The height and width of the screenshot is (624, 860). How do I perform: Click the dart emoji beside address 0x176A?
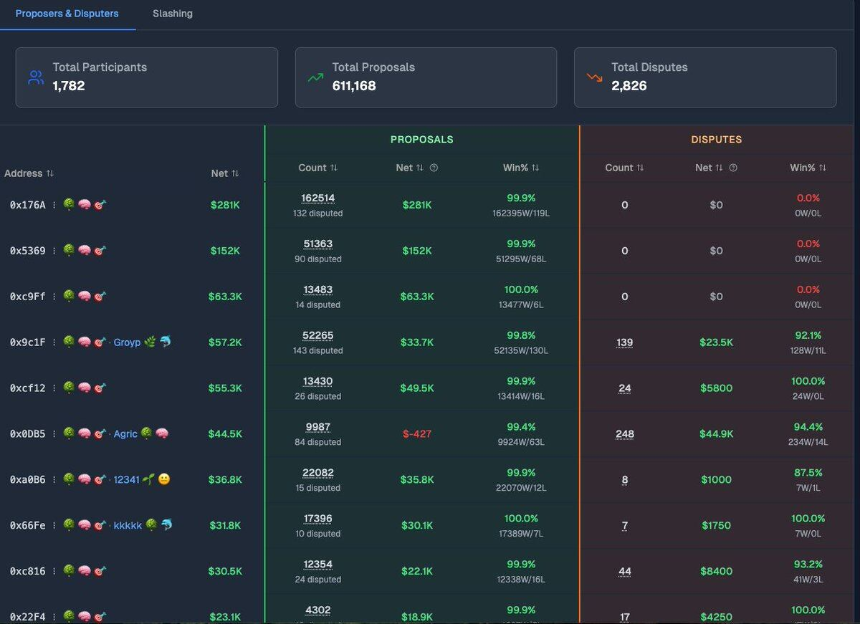pyautogui.click(x=98, y=204)
